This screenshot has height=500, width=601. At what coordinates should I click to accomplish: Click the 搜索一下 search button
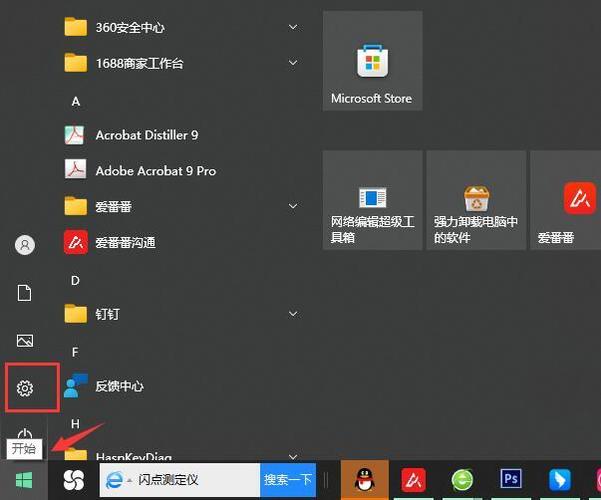pyautogui.click(x=288, y=480)
